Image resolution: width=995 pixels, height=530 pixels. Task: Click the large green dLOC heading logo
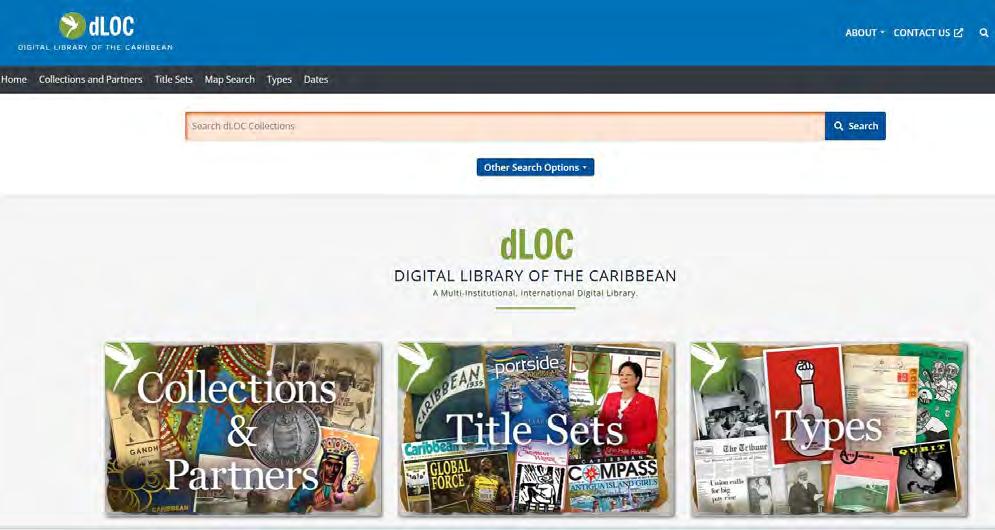pos(536,244)
